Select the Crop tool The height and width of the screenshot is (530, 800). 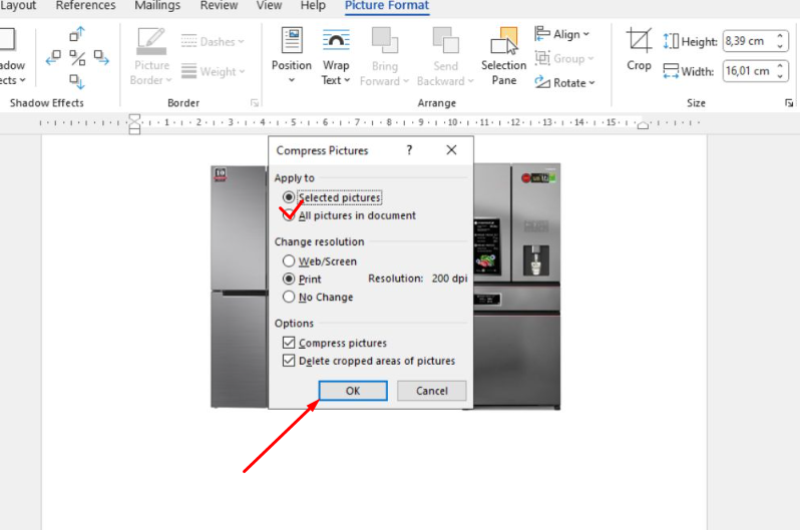pos(639,50)
